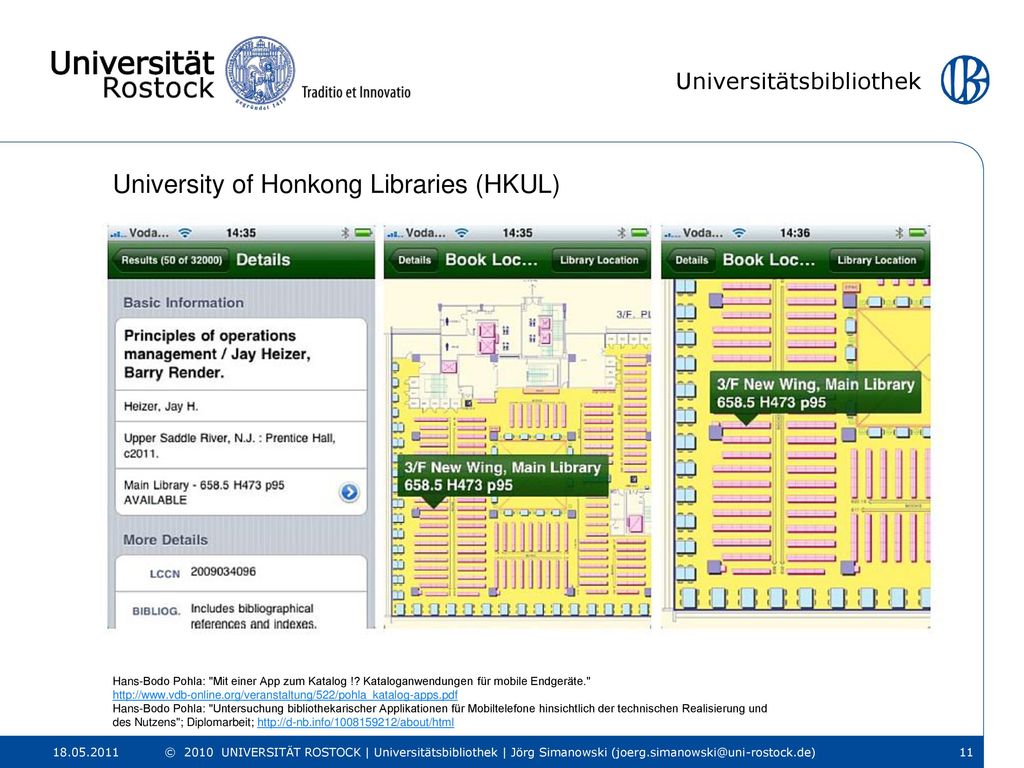
Task: Click the 'More Details' section heading
Action: 165,540
